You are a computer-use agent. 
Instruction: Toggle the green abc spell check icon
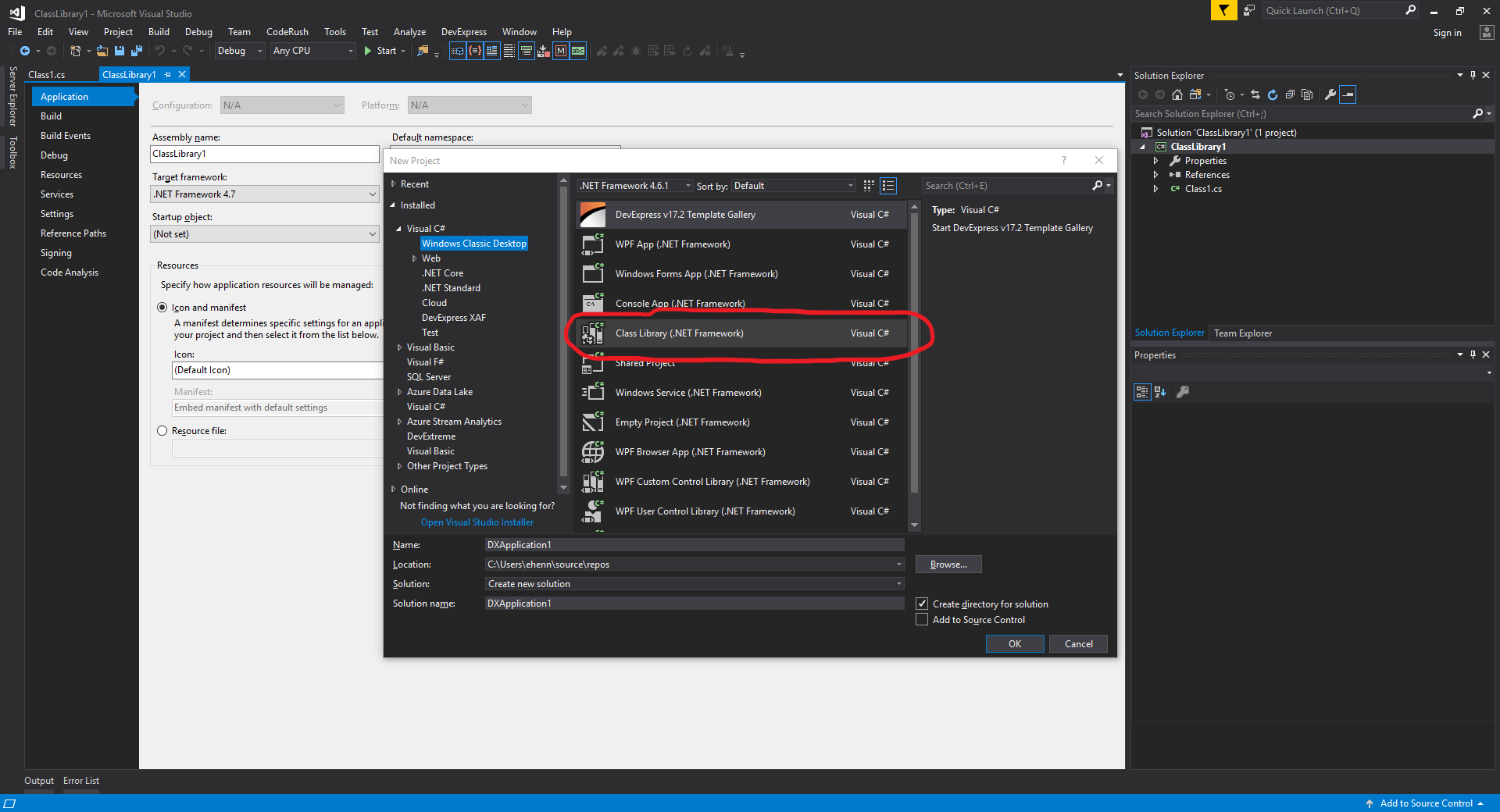578,51
